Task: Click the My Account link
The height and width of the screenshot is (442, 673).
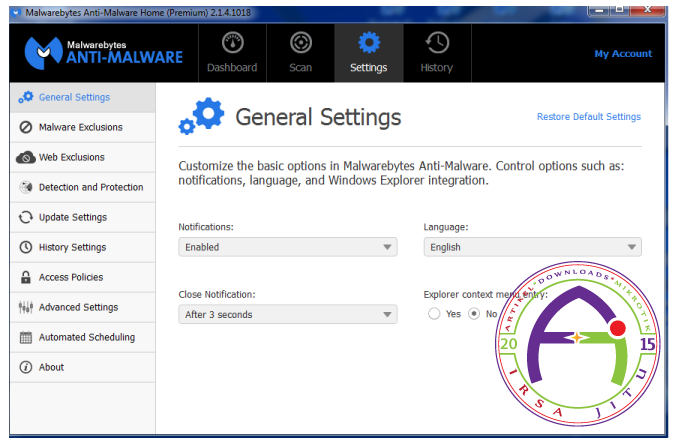Action: point(623,54)
